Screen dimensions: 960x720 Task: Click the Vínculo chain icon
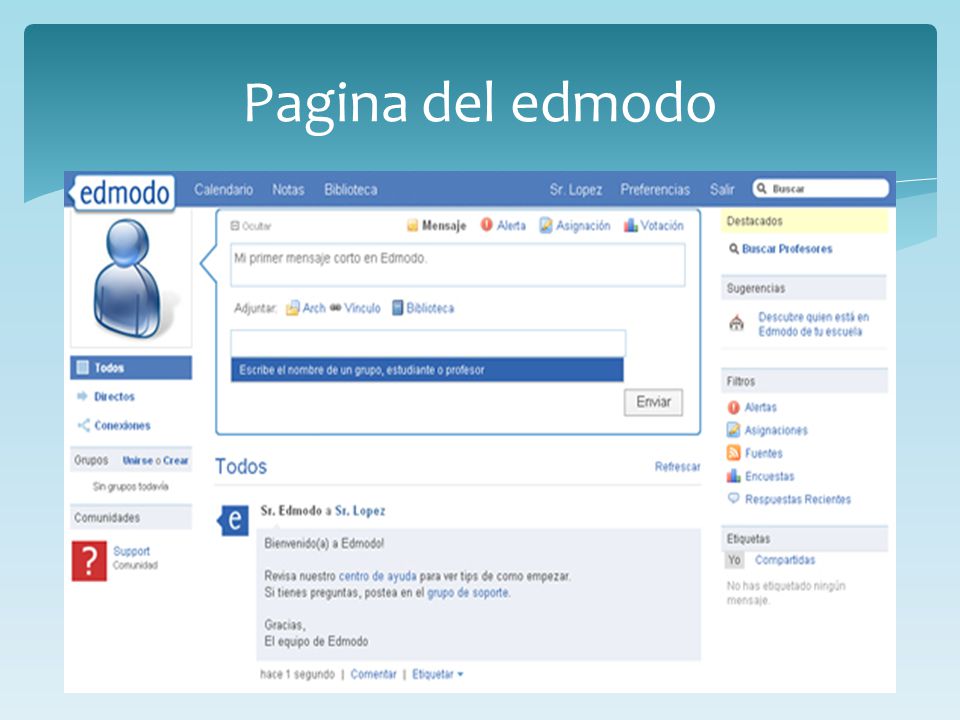click(x=336, y=307)
